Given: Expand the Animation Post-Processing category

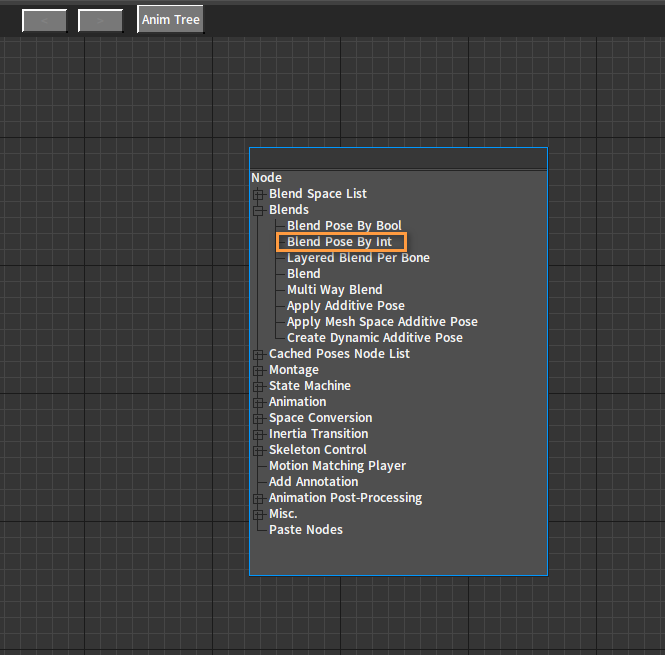Looking at the screenshot, I should [258, 498].
